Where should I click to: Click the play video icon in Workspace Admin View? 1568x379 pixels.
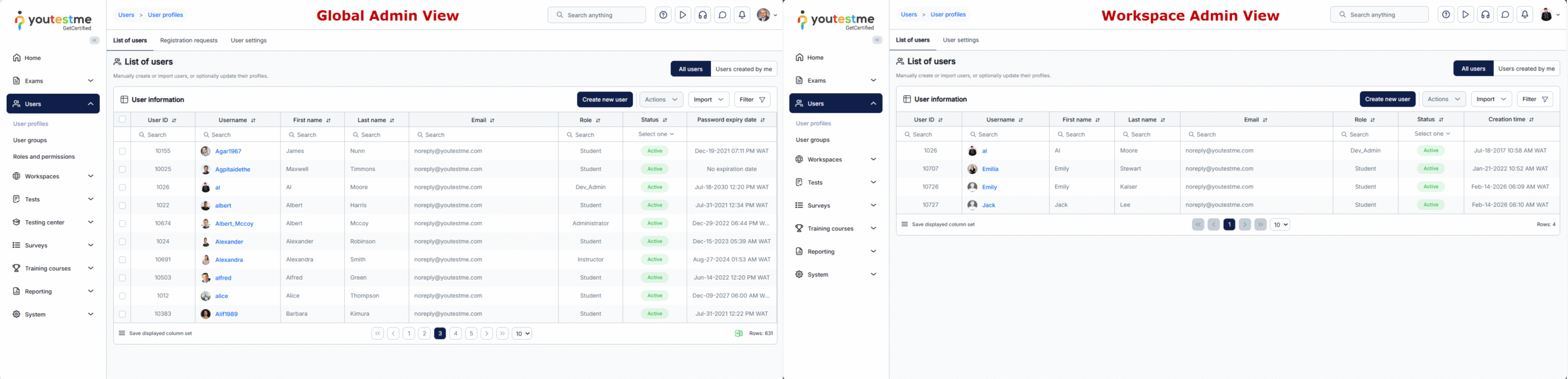pos(1465,15)
